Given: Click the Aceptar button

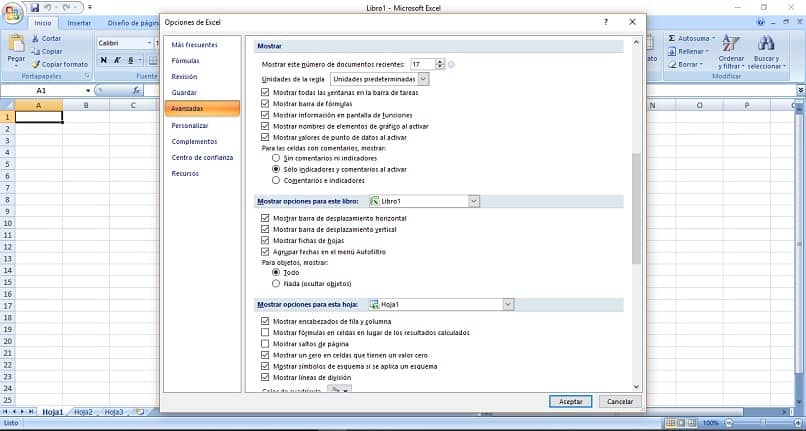Looking at the screenshot, I should point(571,402).
